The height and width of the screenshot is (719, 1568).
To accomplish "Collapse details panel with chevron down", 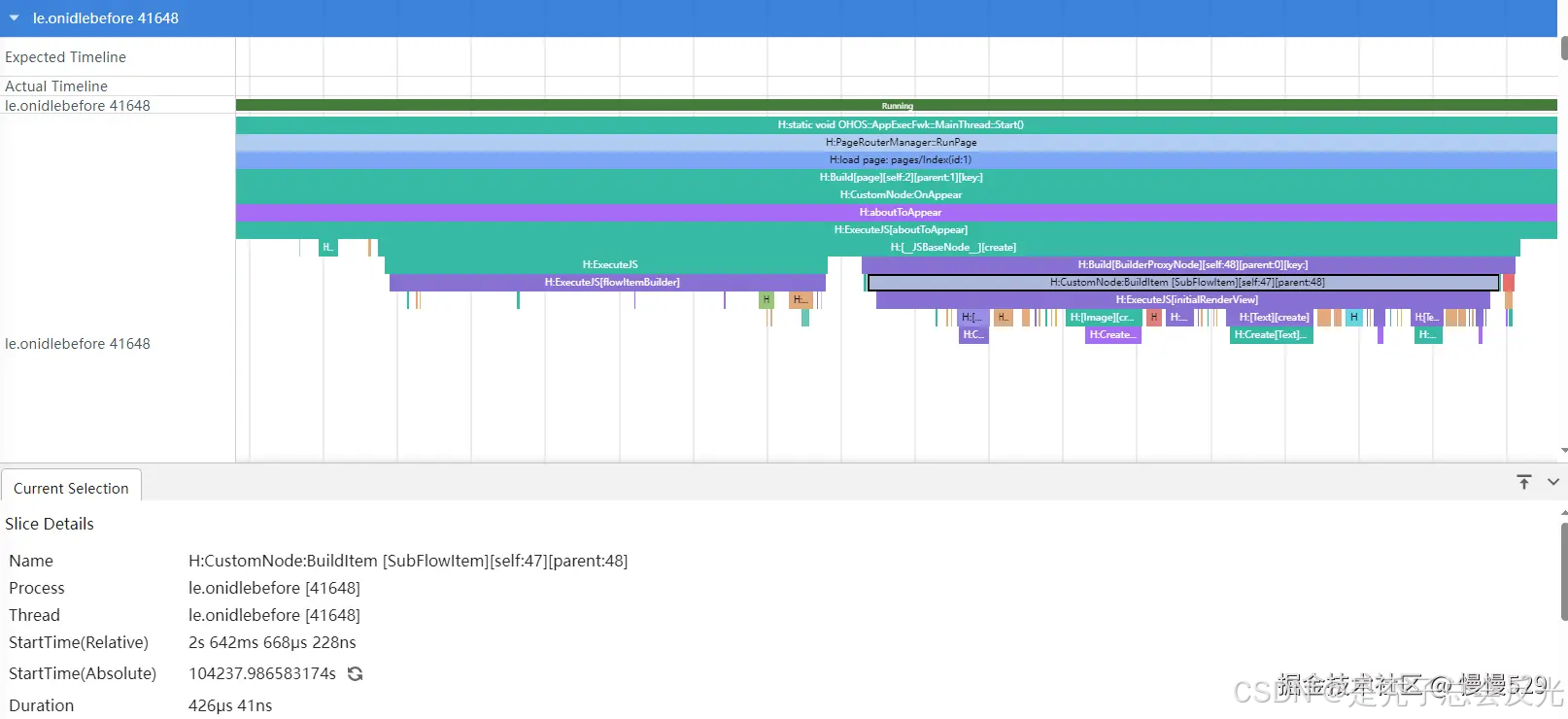I will tap(1553, 482).
